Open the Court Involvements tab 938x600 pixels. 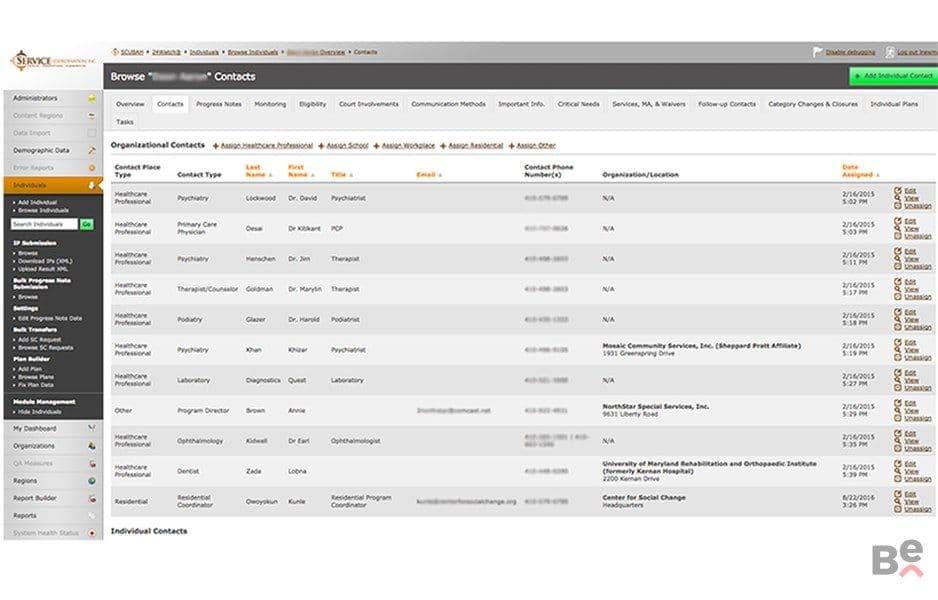click(x=368, y=104)
